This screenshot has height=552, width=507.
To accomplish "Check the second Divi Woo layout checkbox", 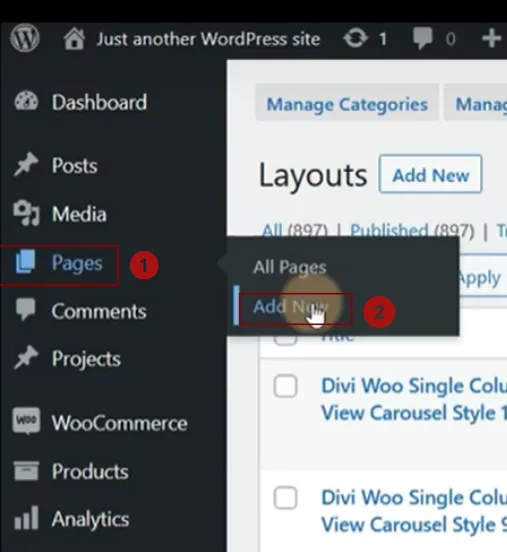I will coord(286,498).
